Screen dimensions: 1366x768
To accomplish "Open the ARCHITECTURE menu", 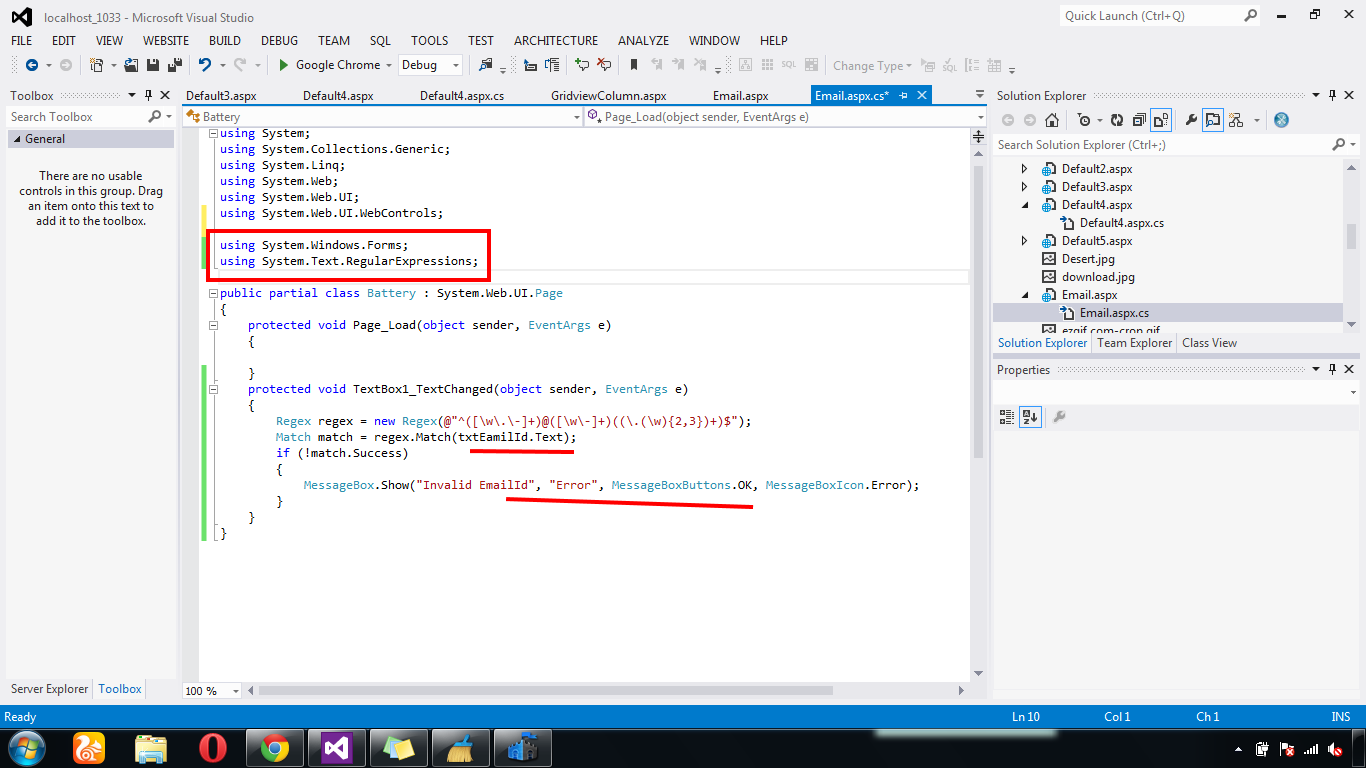I will click(555, 41).
